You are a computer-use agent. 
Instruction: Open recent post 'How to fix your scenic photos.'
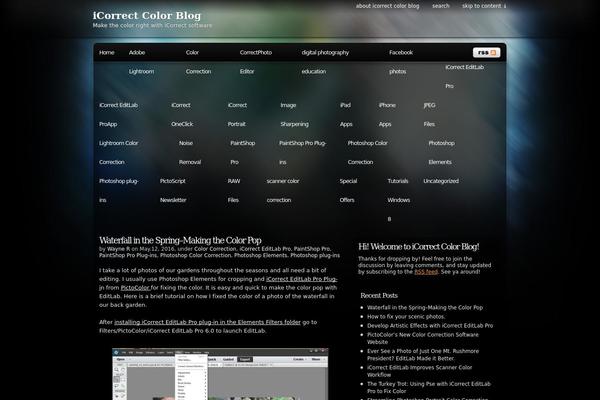[406, 317]
